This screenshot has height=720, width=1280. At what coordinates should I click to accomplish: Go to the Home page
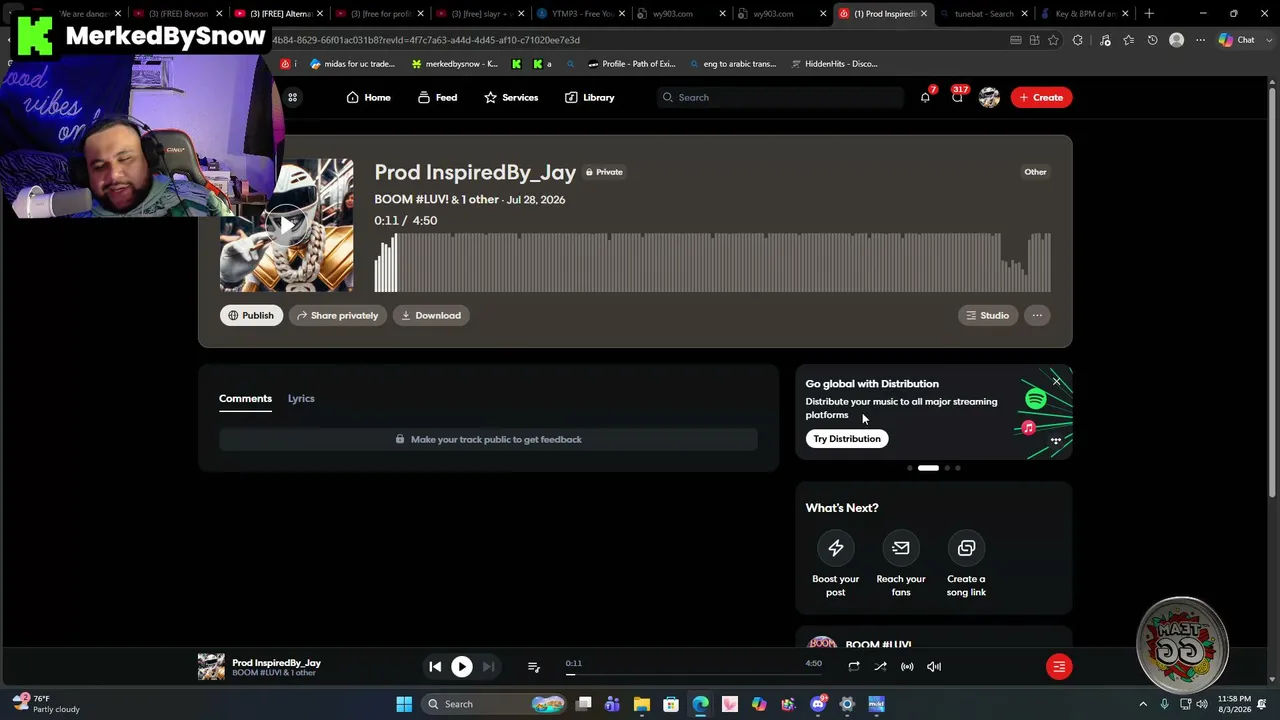(x=368, y=97)
